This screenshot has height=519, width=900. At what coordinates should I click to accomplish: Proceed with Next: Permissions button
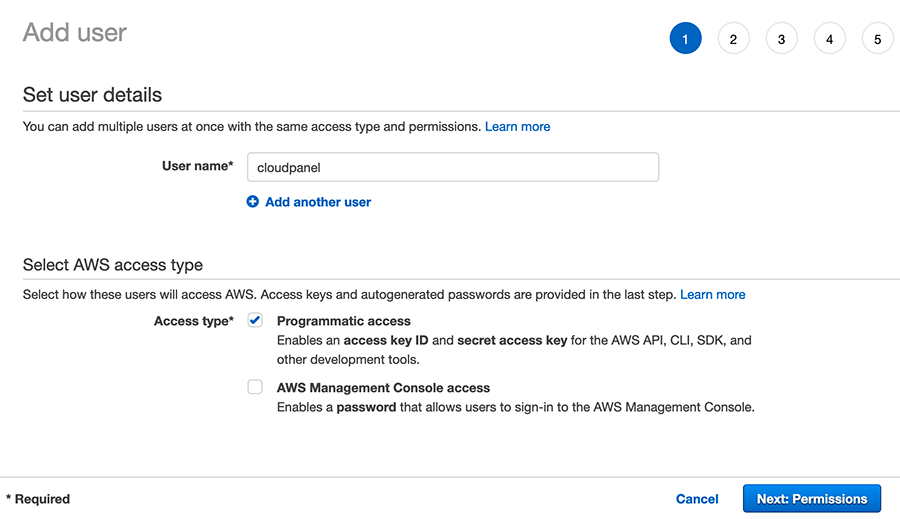[x=812, y=498]
